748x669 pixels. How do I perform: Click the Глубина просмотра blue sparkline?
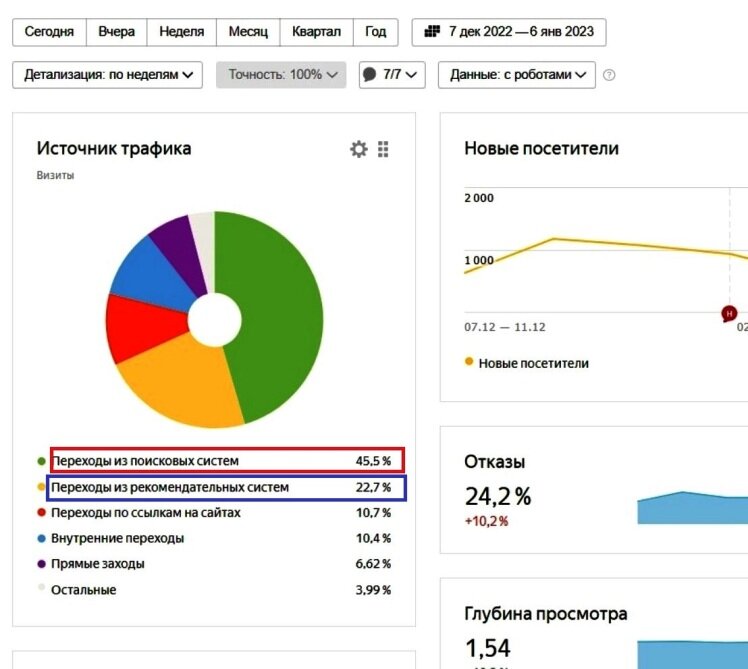pos(693,655)
